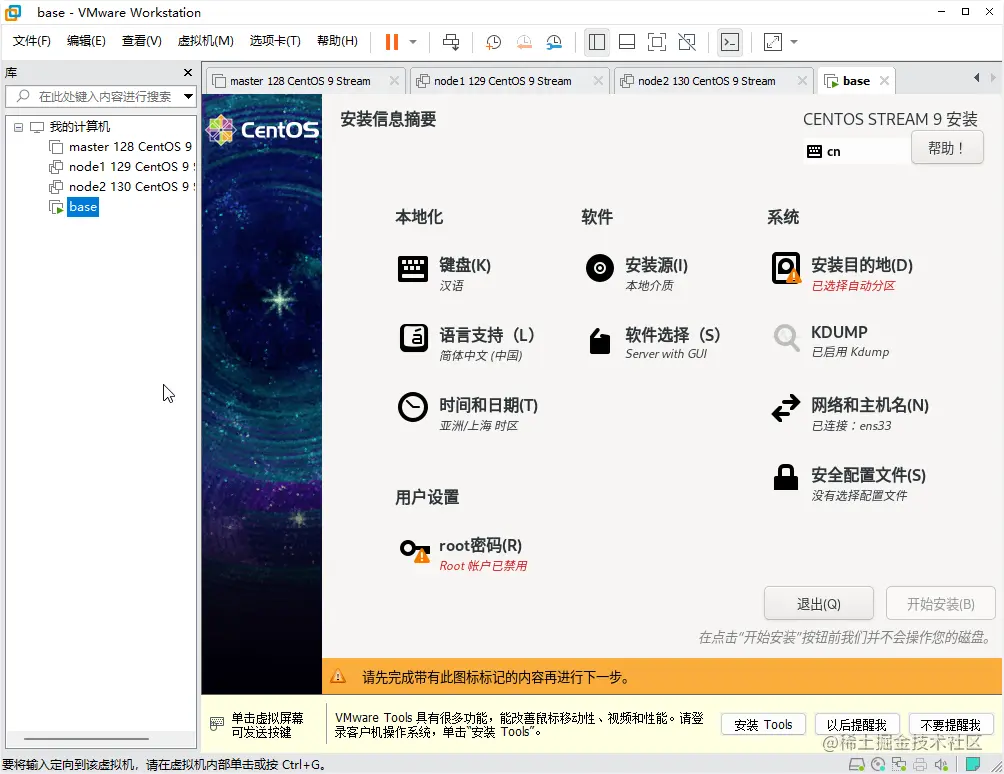
Task: Click the library horizontal scrollbar
Action: coord(86,739)
